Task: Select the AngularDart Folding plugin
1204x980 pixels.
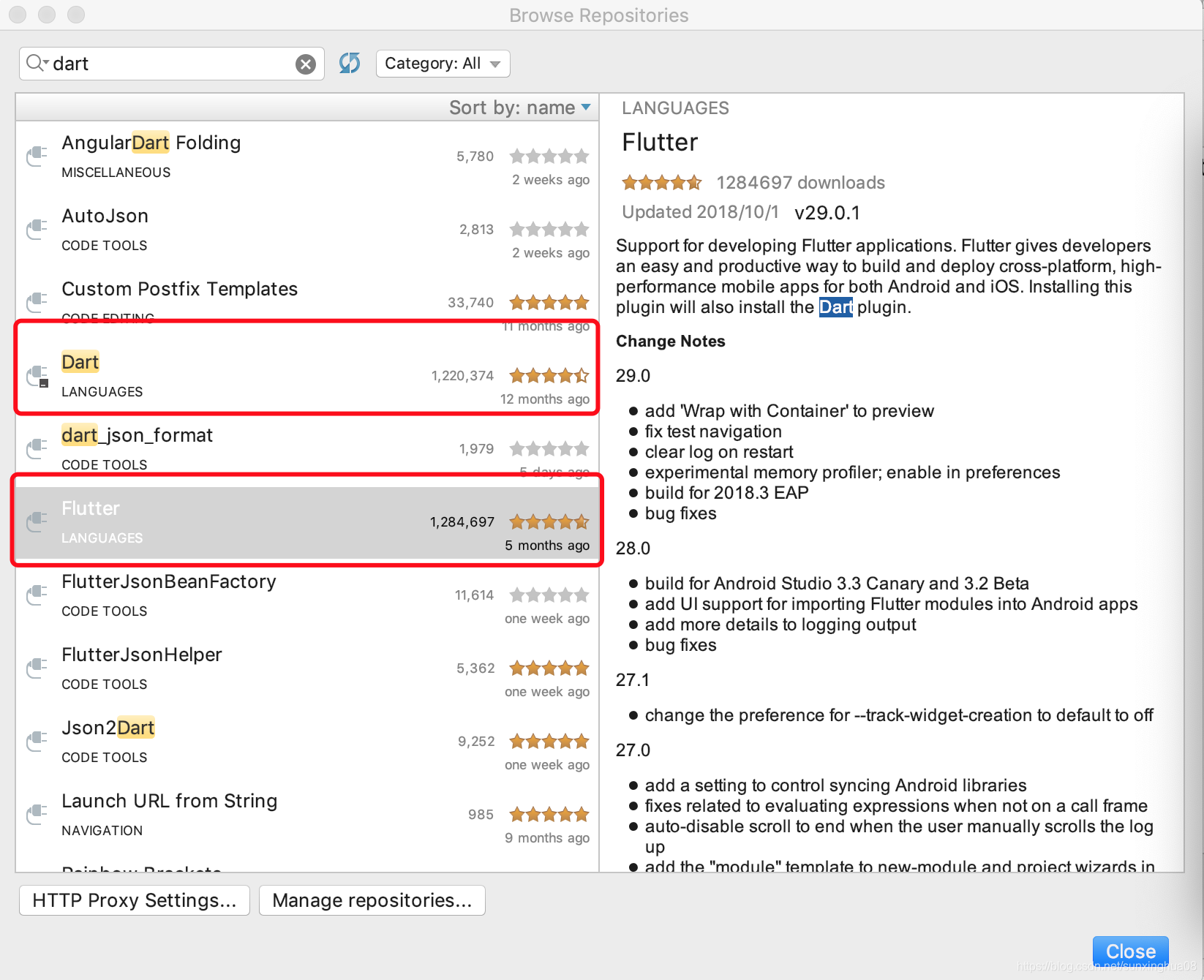Action: point(307,157)
